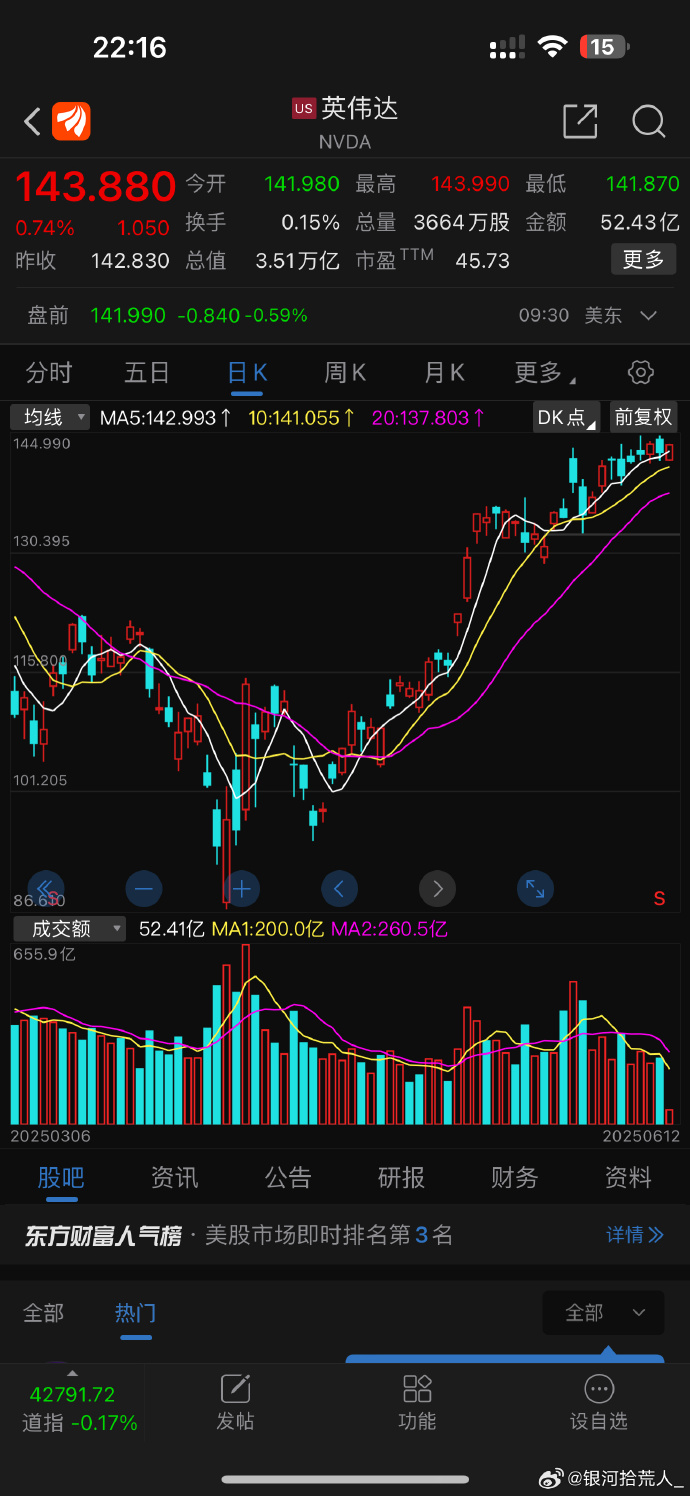The image size is (690, 1496).
Task: Expand the 全部 filter dropdown
Action: point(602,1312)
